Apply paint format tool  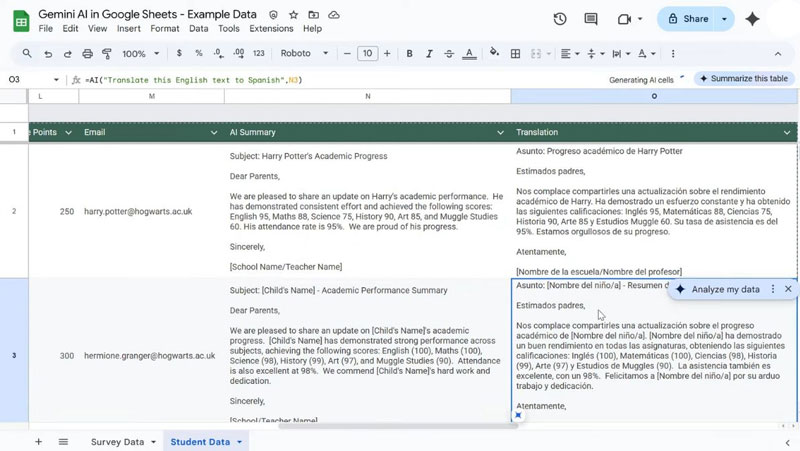pos(108,54)
